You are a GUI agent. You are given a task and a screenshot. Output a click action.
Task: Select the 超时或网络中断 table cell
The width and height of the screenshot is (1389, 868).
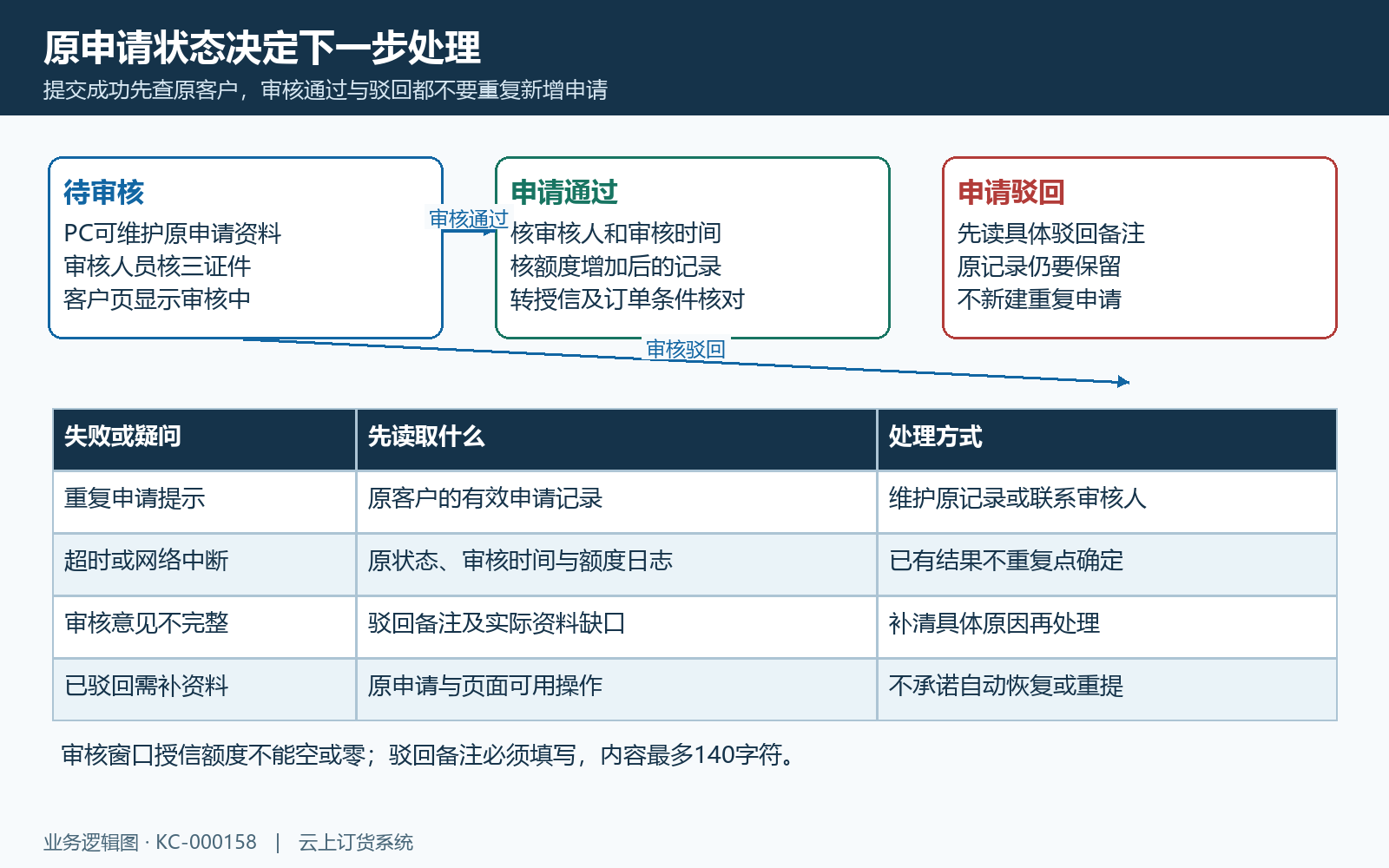coord(205,564)
